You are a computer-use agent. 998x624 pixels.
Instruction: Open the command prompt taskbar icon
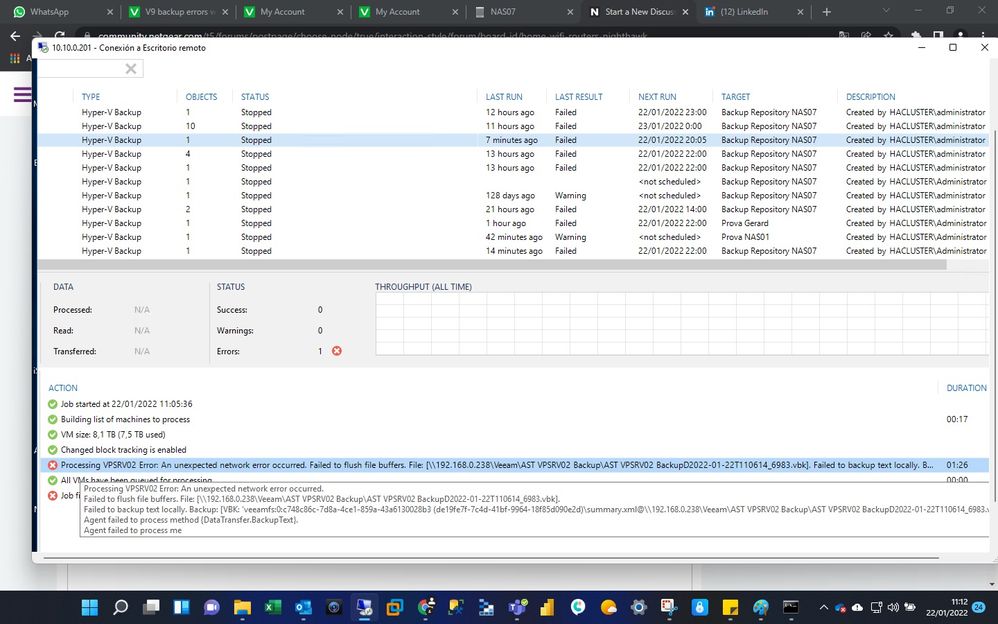point(791,607)
